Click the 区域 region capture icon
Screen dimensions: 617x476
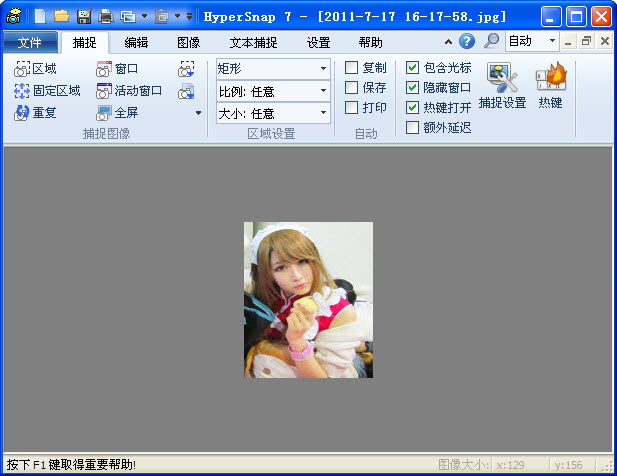[x=23, y=69]
